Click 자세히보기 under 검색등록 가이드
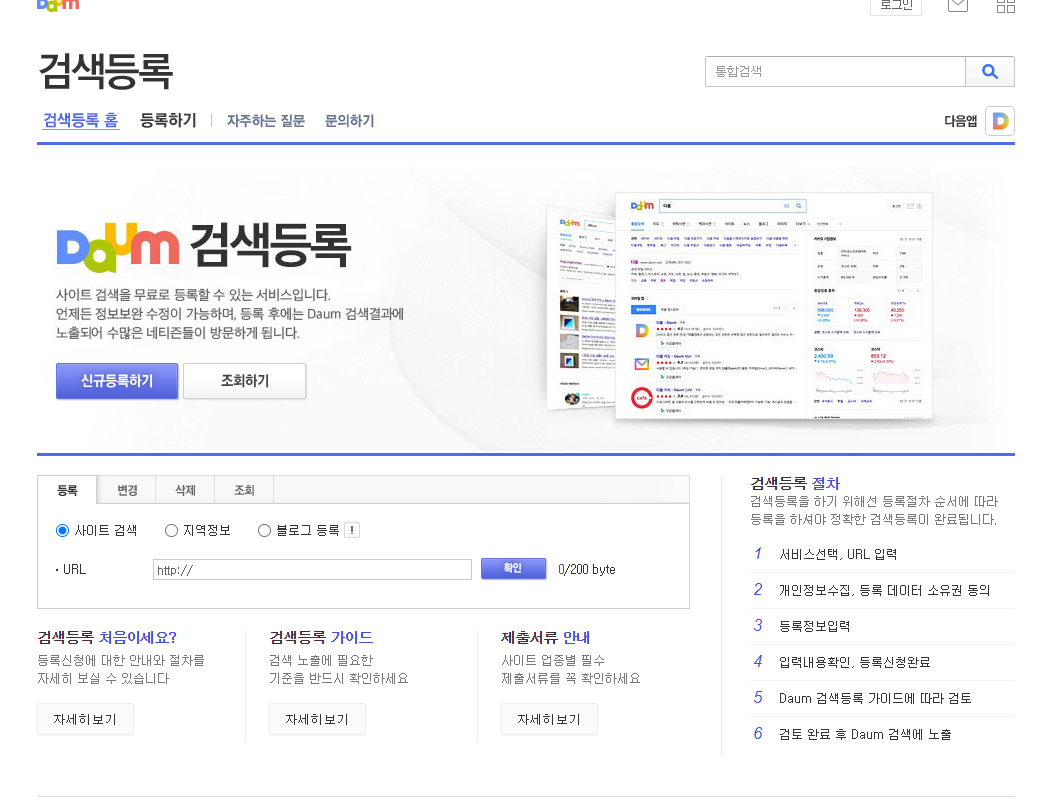 (317, 719)
